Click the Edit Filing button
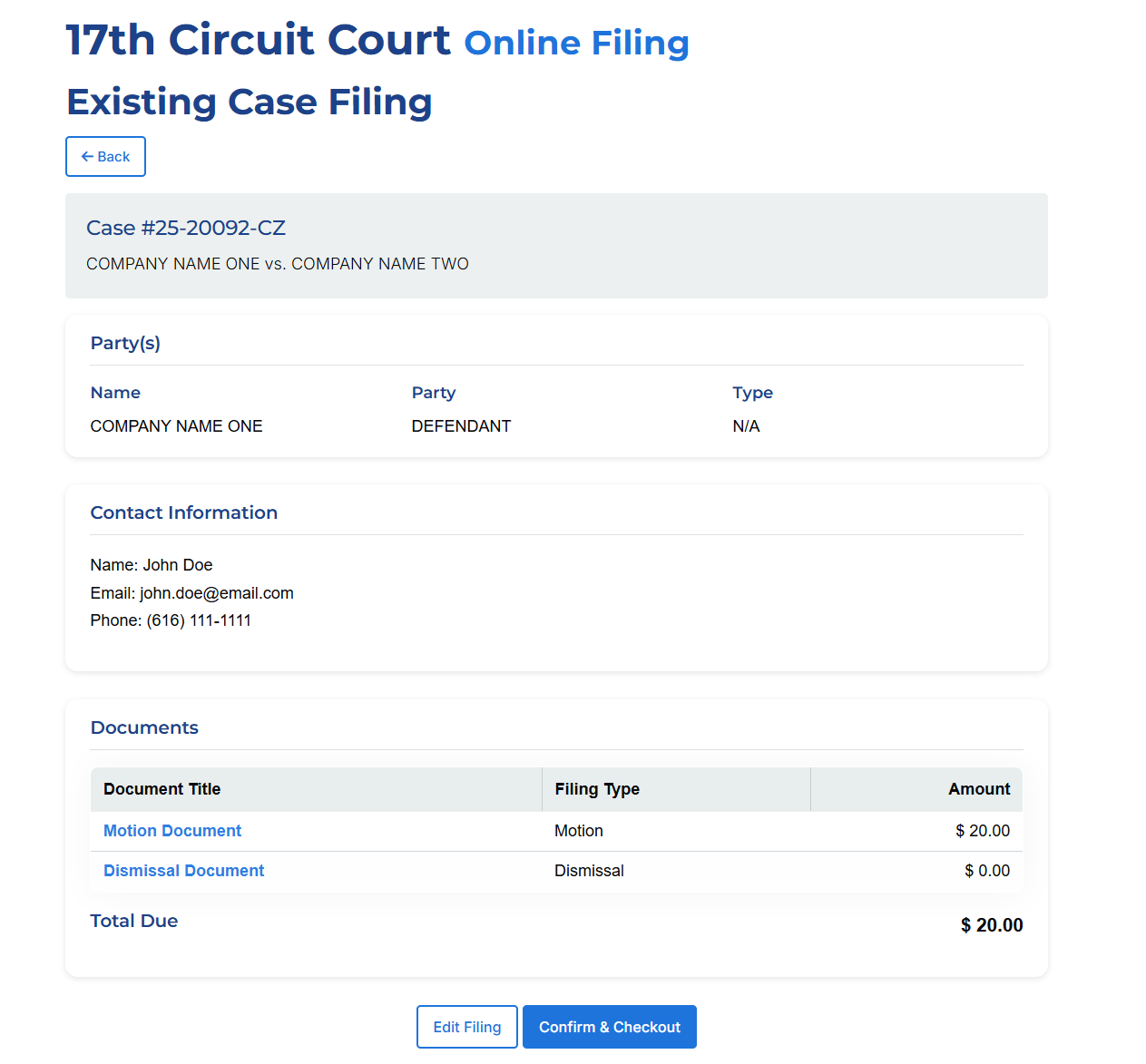The image size is (1146, 1064). click(466, 1027)
